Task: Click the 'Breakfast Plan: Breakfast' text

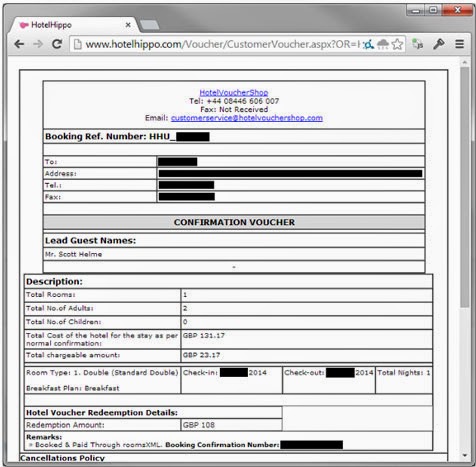Action: [72, 388]
